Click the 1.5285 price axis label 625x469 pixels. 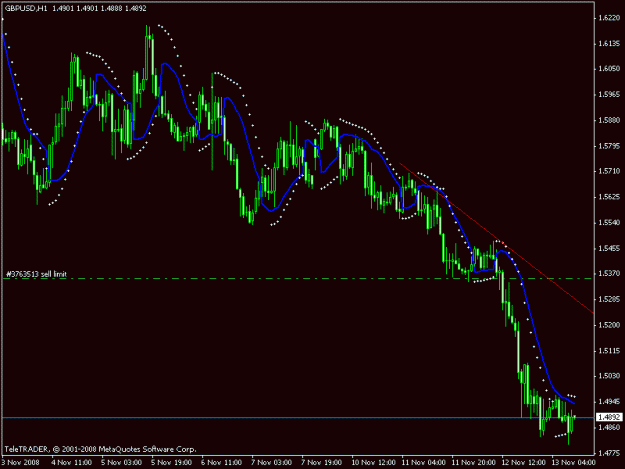[x=609, y=299]
